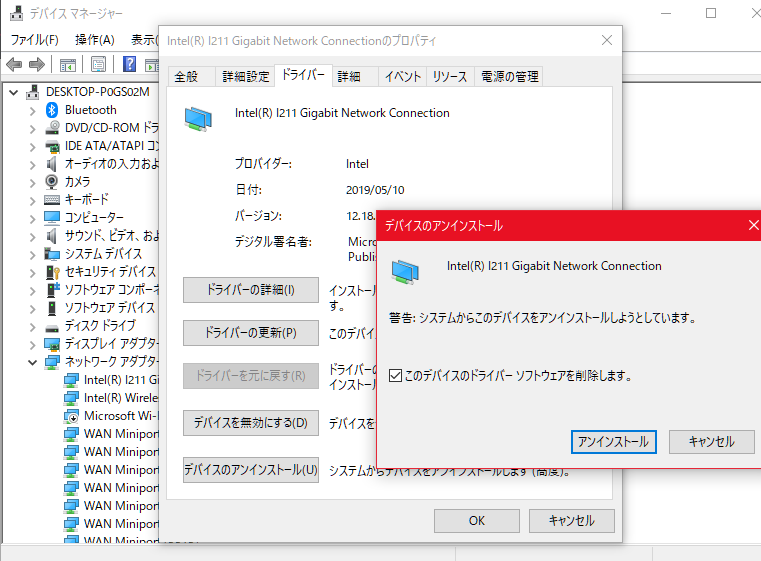Click the デバイスを無効にする(D) button

click(x=250, y=423)
